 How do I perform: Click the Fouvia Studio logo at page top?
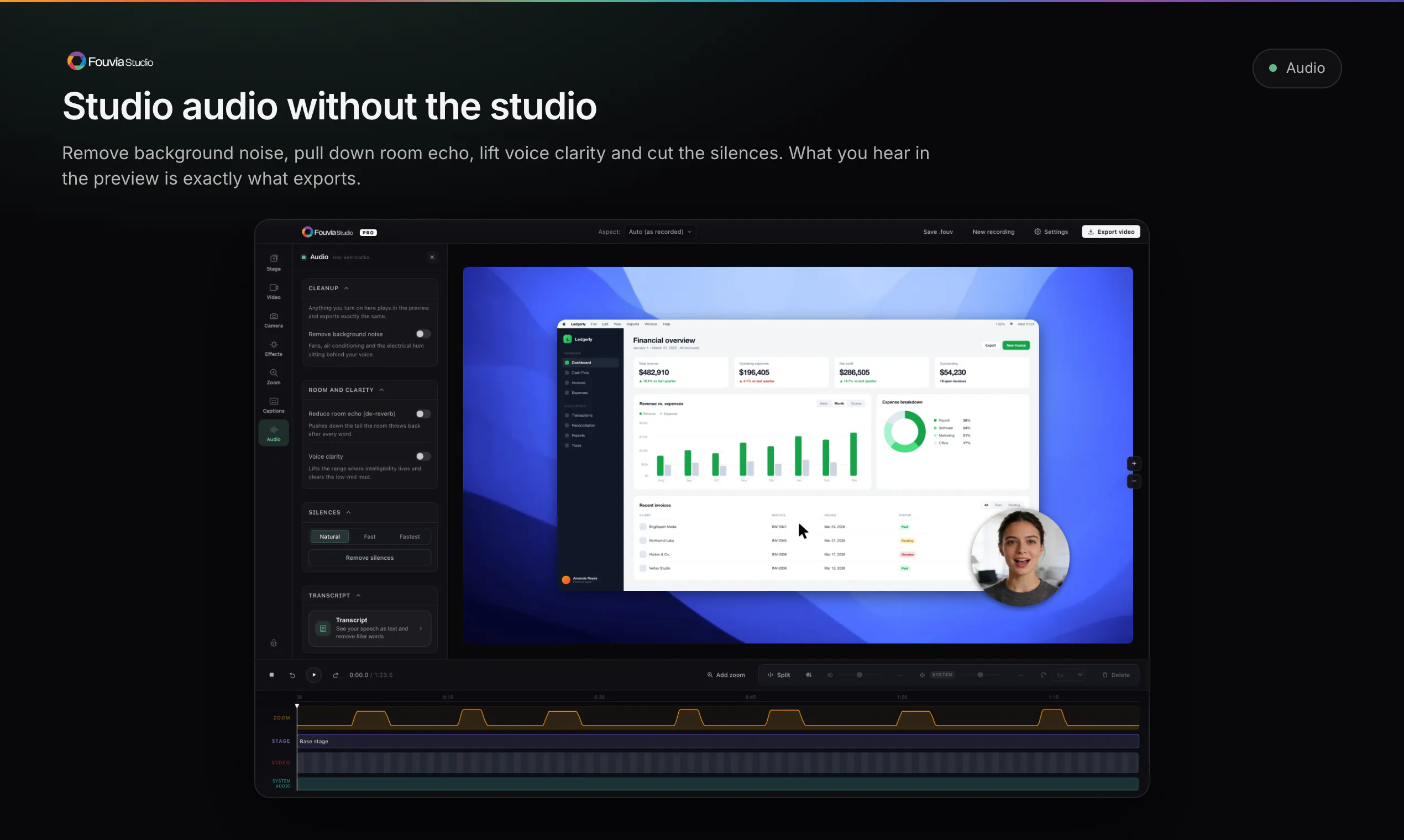coord(110,61)
